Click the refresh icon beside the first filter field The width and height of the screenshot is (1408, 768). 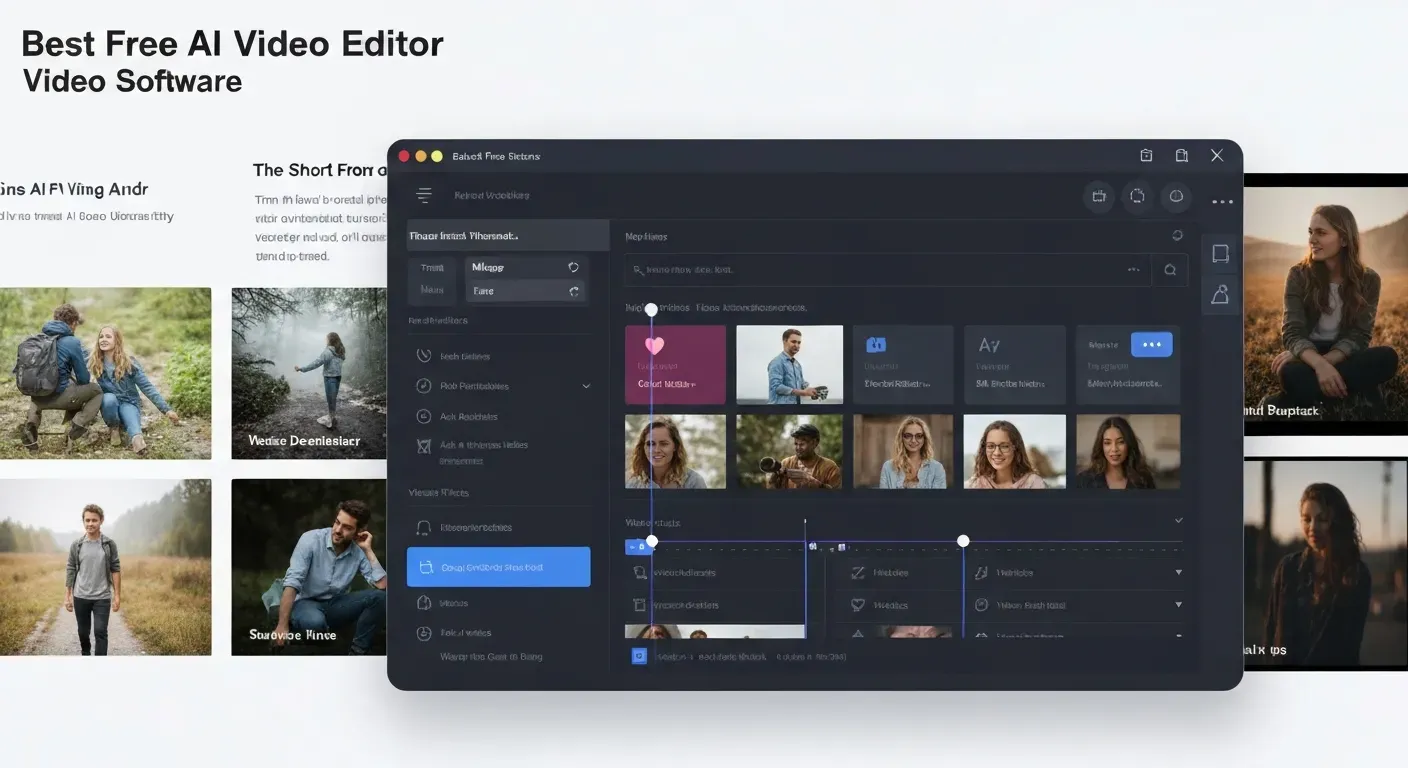573,267
